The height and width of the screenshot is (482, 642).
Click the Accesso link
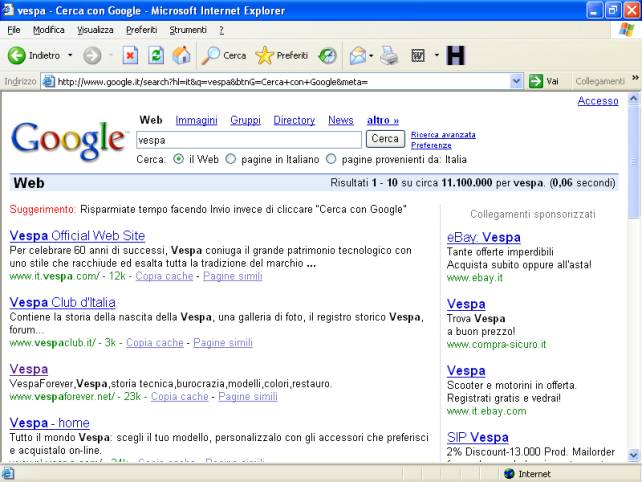[x=598, y=101]
